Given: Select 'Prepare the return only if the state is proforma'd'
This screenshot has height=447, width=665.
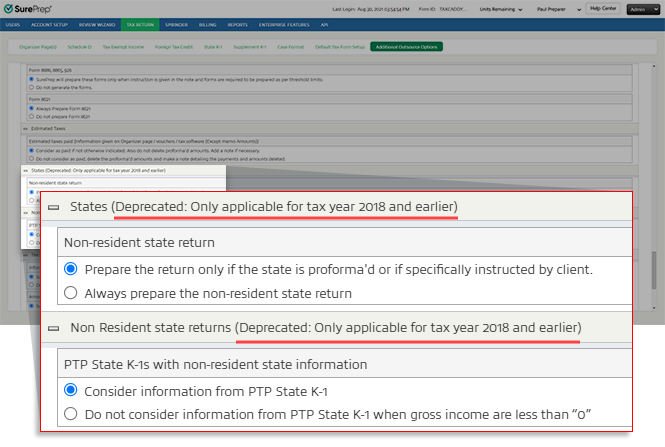Looking at the screenshot, I should pos(70,269).
